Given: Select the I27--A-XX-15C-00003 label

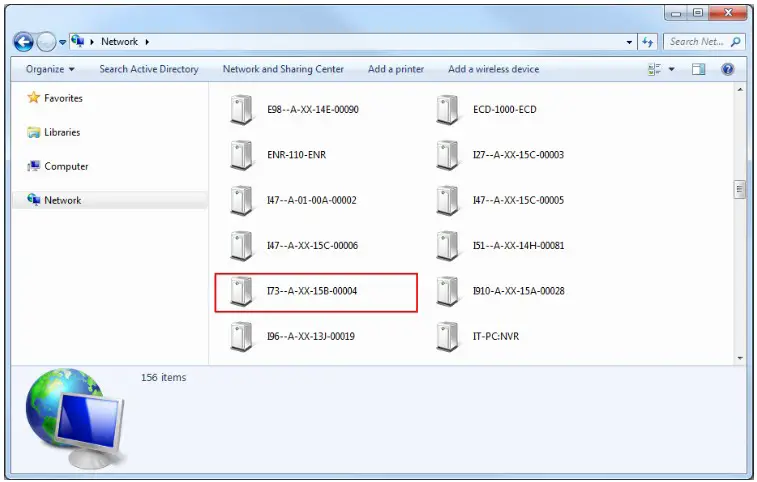Looking at the screenshot, I should tap(518, 155).
